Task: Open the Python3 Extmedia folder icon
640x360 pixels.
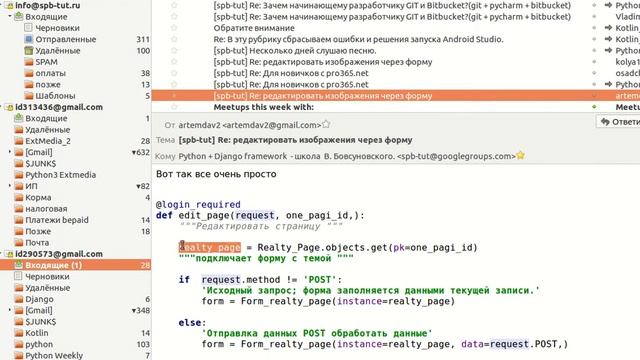Action: pyautogui.click(x=18, y=175)
